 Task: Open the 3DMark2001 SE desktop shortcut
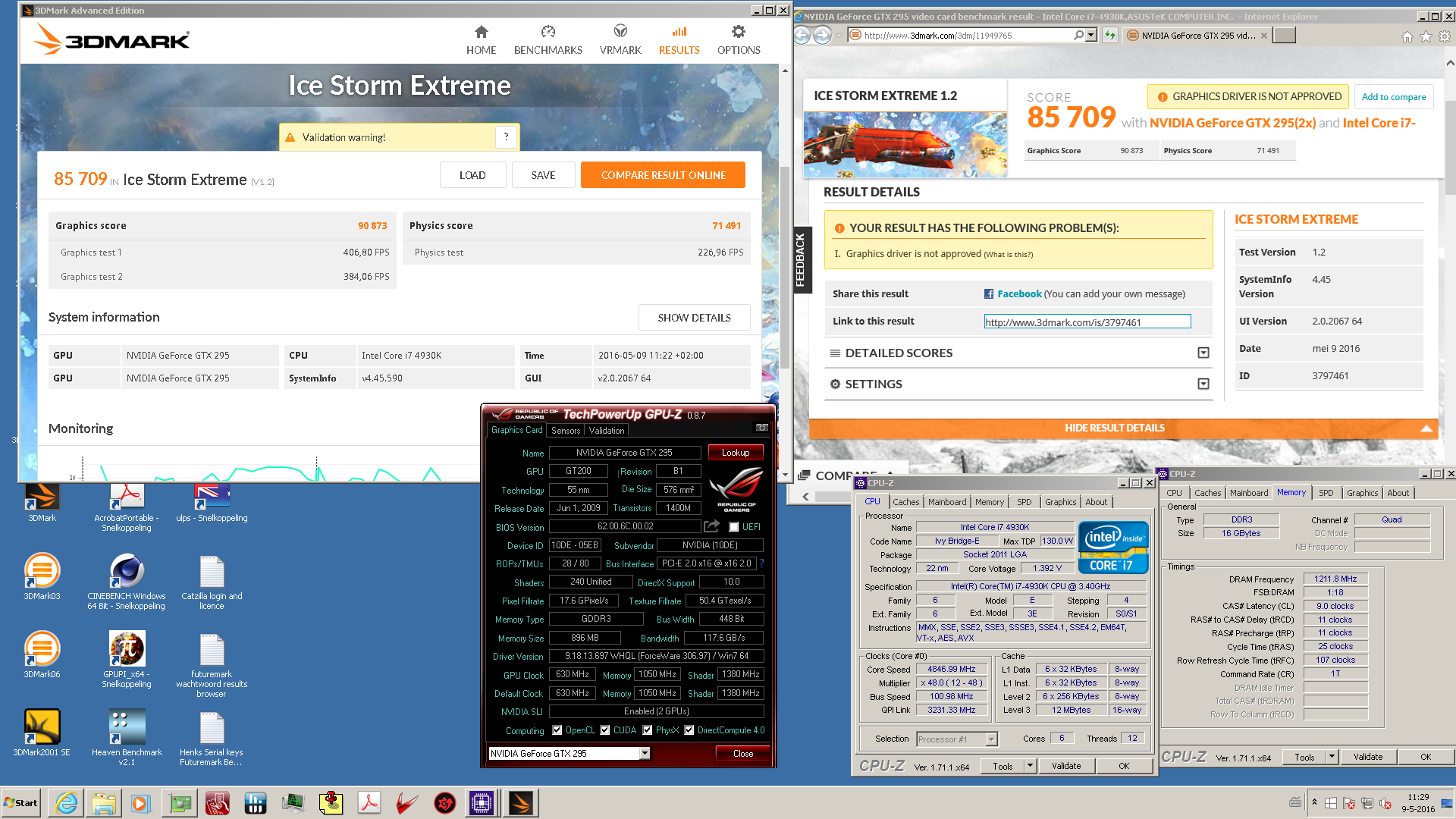pos(42,733)
